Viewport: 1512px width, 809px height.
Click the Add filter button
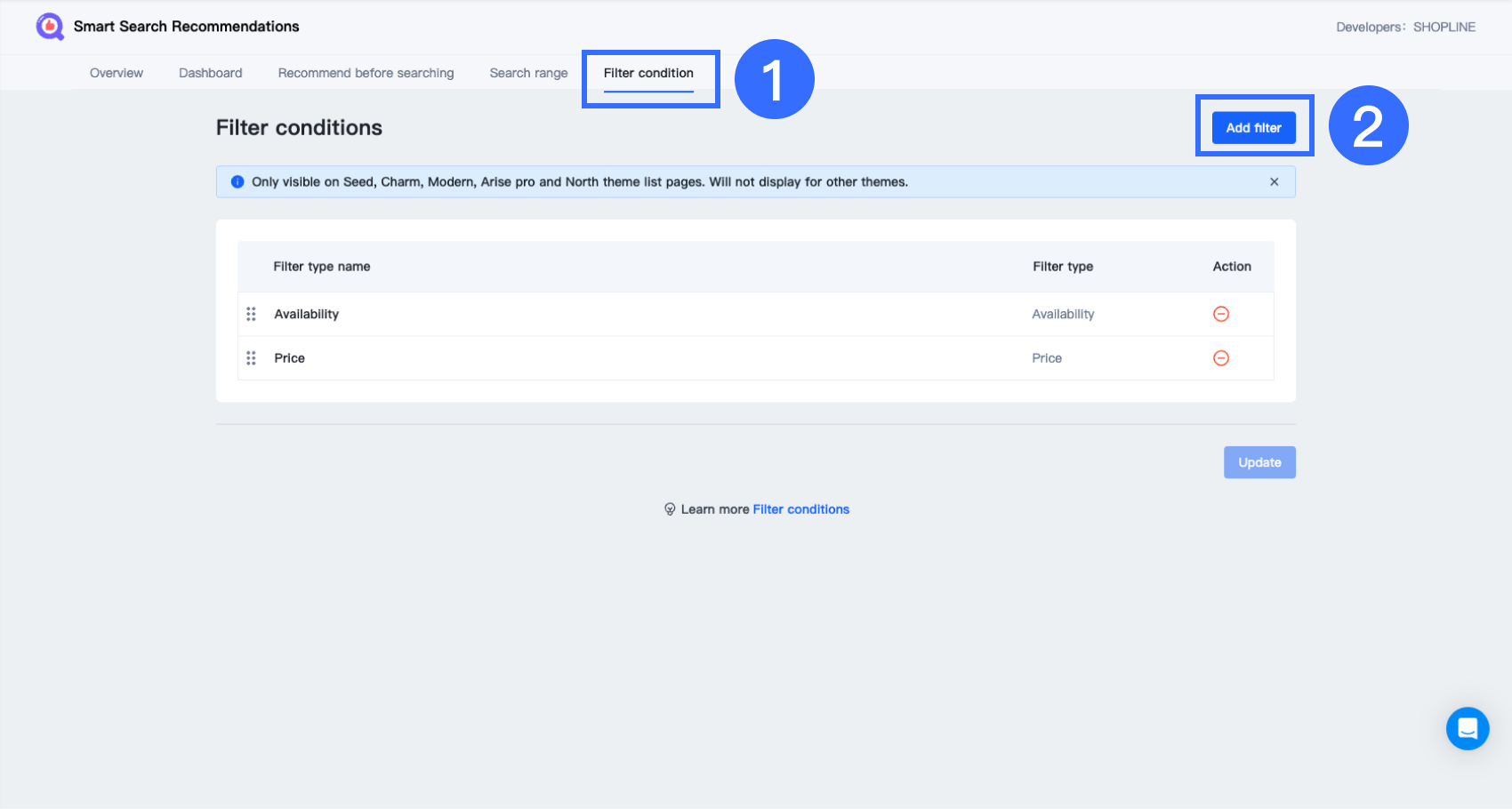[1253, 127]
